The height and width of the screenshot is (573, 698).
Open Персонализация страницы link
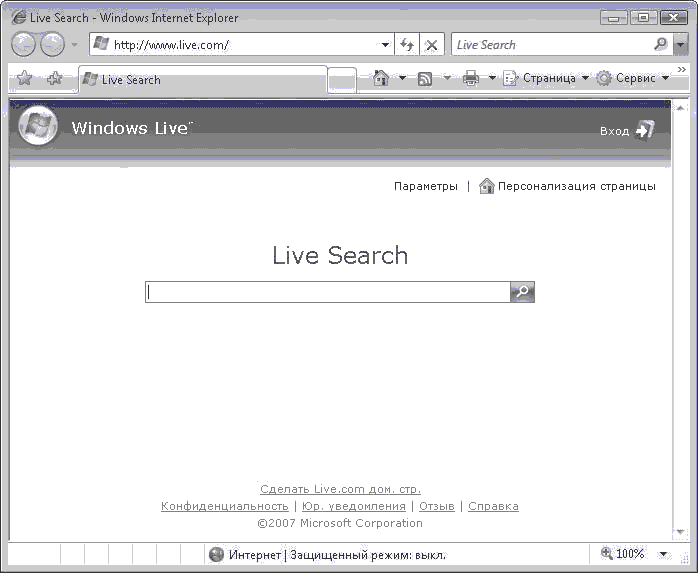pyautogui.click(x=576, y=186)
